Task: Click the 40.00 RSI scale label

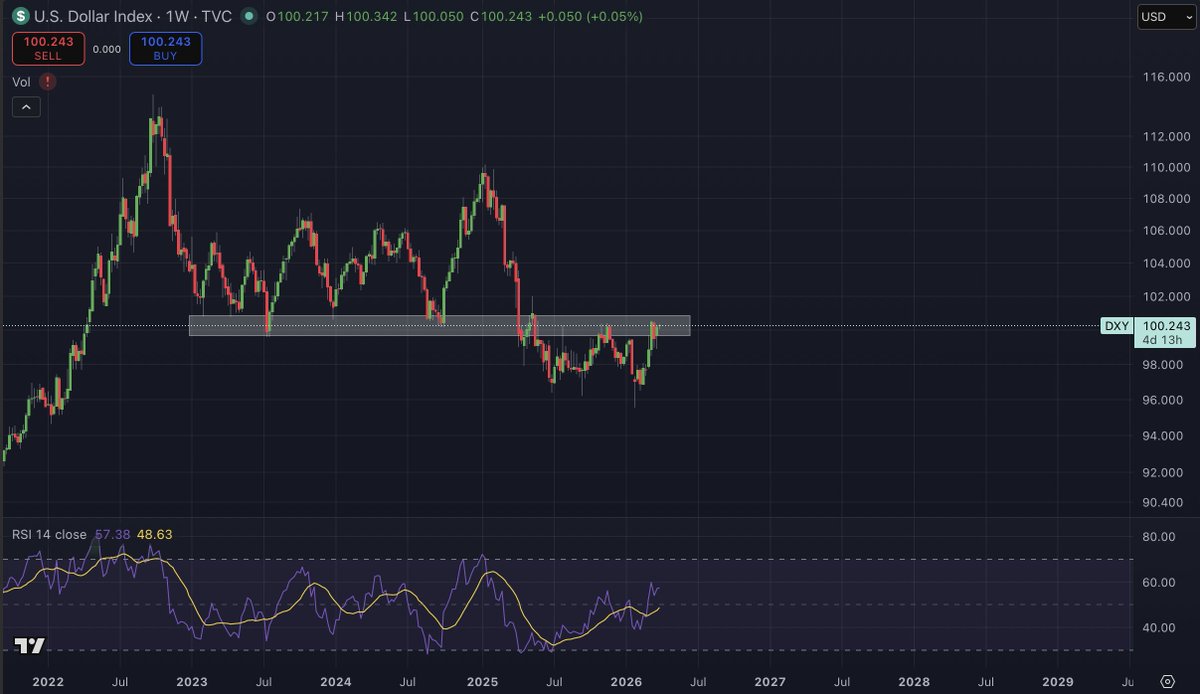Action: (x=1157, y=628)
